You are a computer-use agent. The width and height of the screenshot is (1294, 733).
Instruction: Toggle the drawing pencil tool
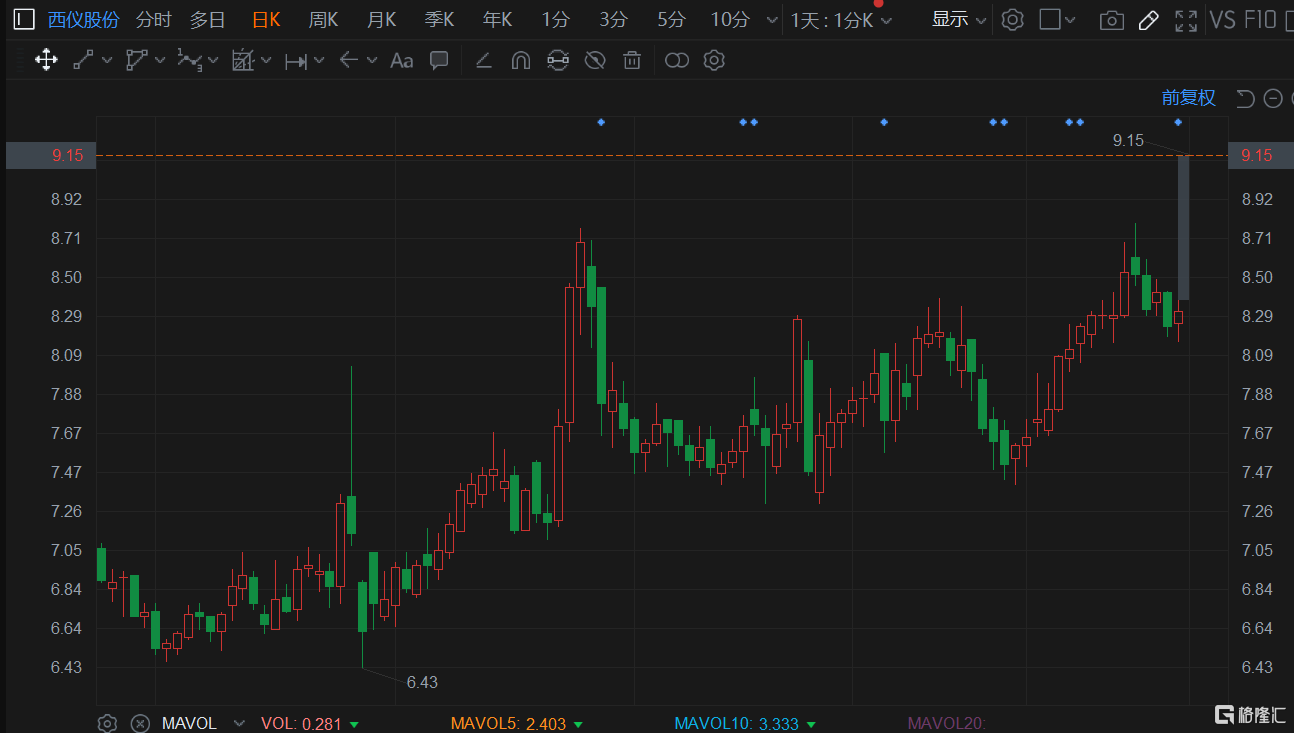[1149, 20]
